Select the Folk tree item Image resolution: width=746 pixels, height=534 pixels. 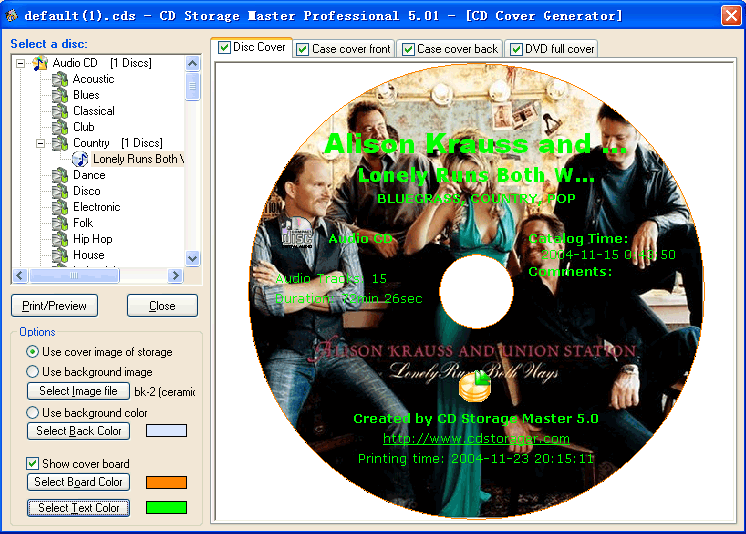[83, 223]
